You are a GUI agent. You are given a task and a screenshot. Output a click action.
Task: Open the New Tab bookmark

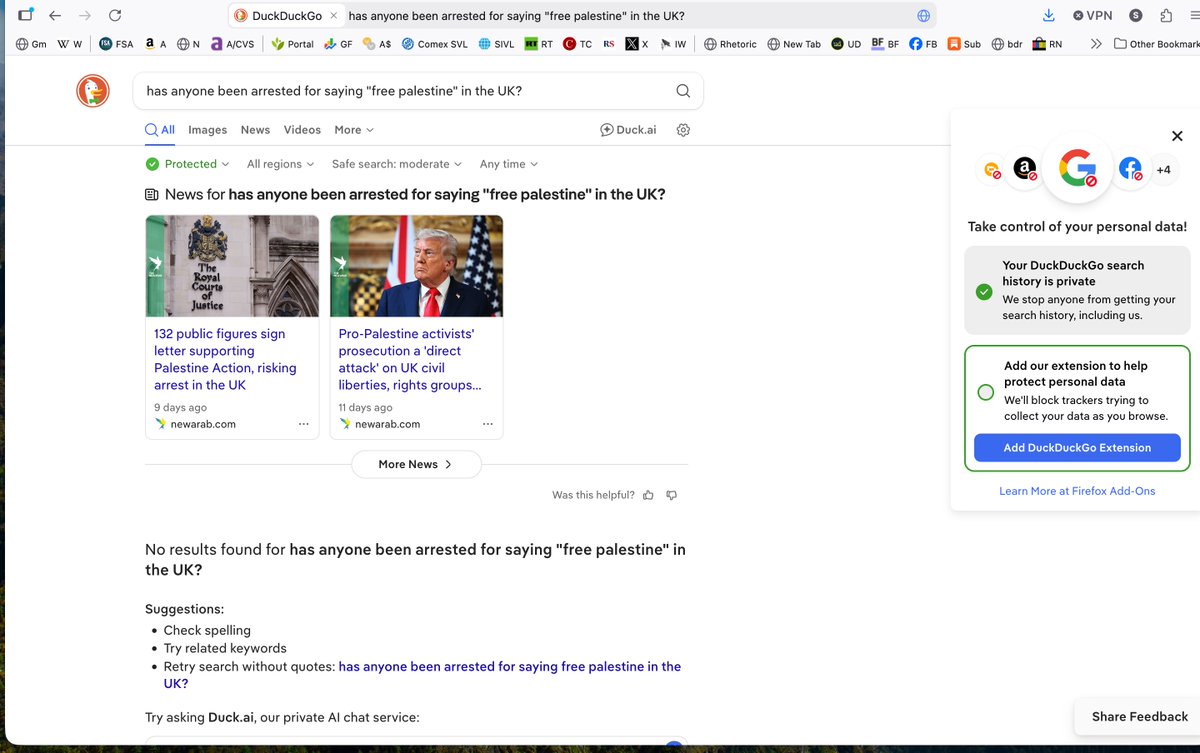(794, 44)
